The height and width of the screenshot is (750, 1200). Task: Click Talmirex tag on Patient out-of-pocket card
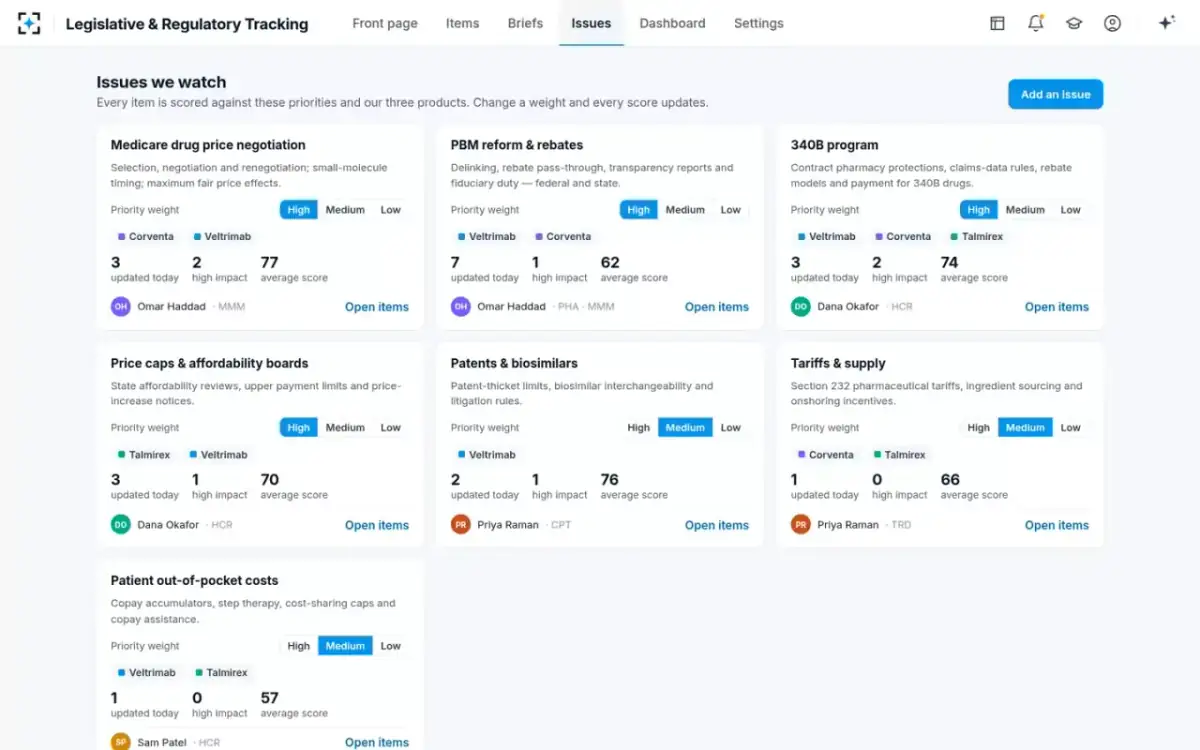pyautogui.click(x=221, y=673)
